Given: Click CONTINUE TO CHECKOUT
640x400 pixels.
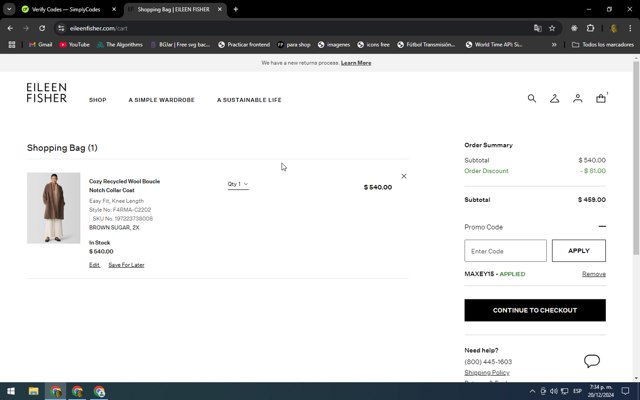Looking at the screenshot, I should pyautogui.click(x=535, y=310).
